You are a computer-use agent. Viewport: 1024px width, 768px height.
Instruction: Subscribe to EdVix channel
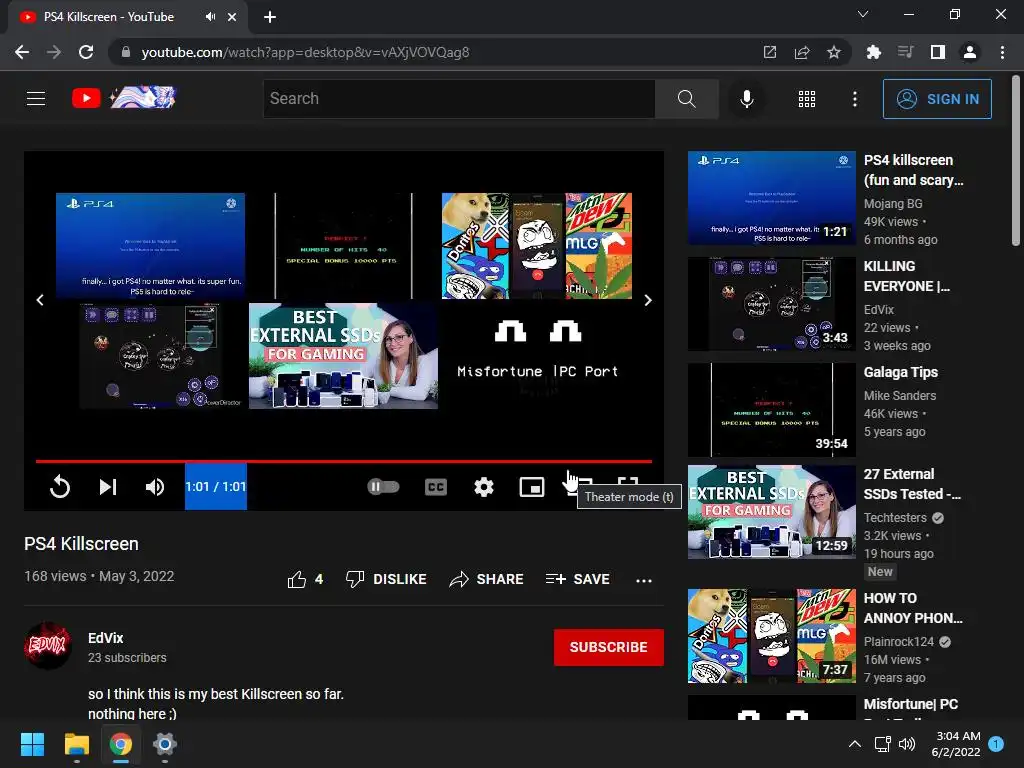[x=609, y=647]
